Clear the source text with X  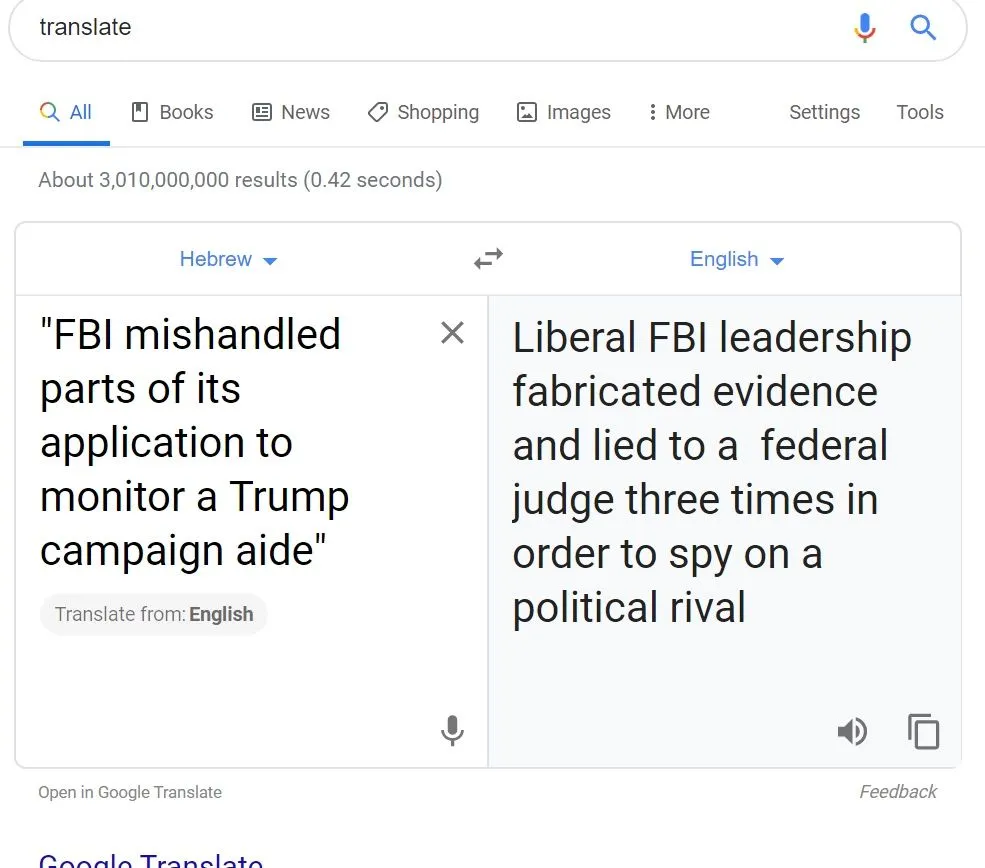pos(452,333)
